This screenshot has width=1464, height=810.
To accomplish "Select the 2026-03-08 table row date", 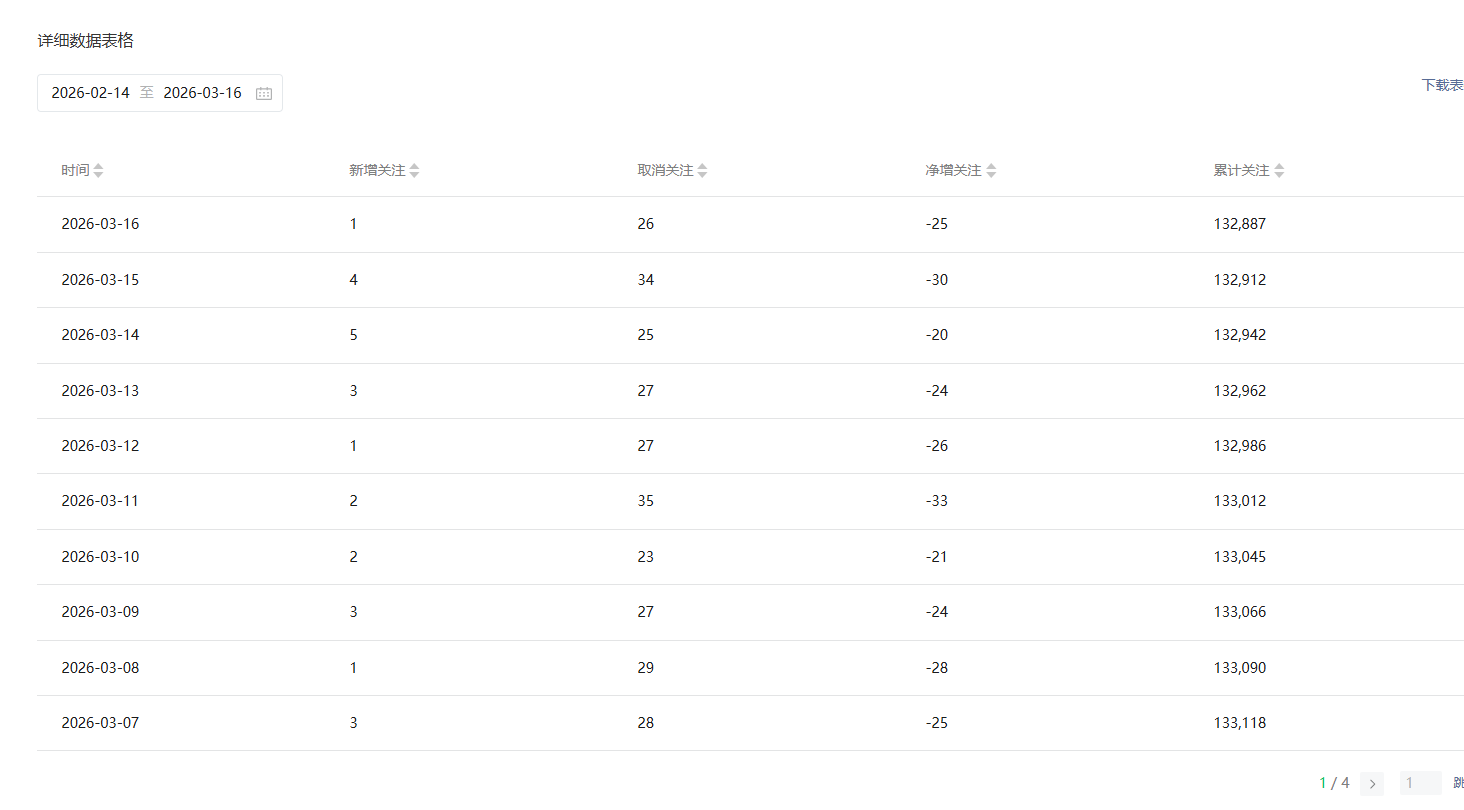I will [100, 668].
